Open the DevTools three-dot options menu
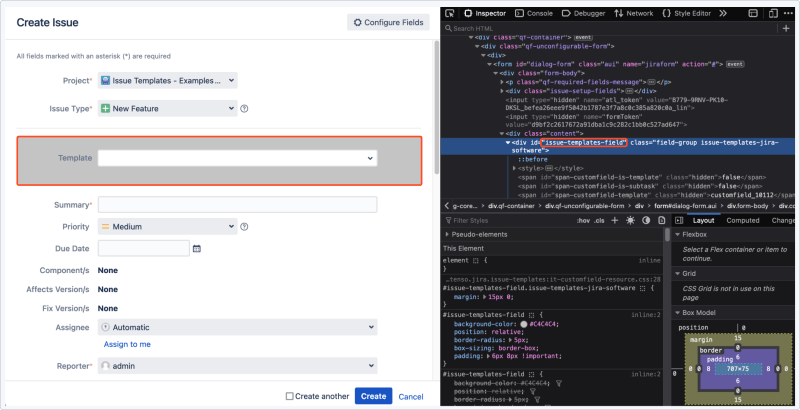Viewport: 800px width, 410px height. pos(789,13)
